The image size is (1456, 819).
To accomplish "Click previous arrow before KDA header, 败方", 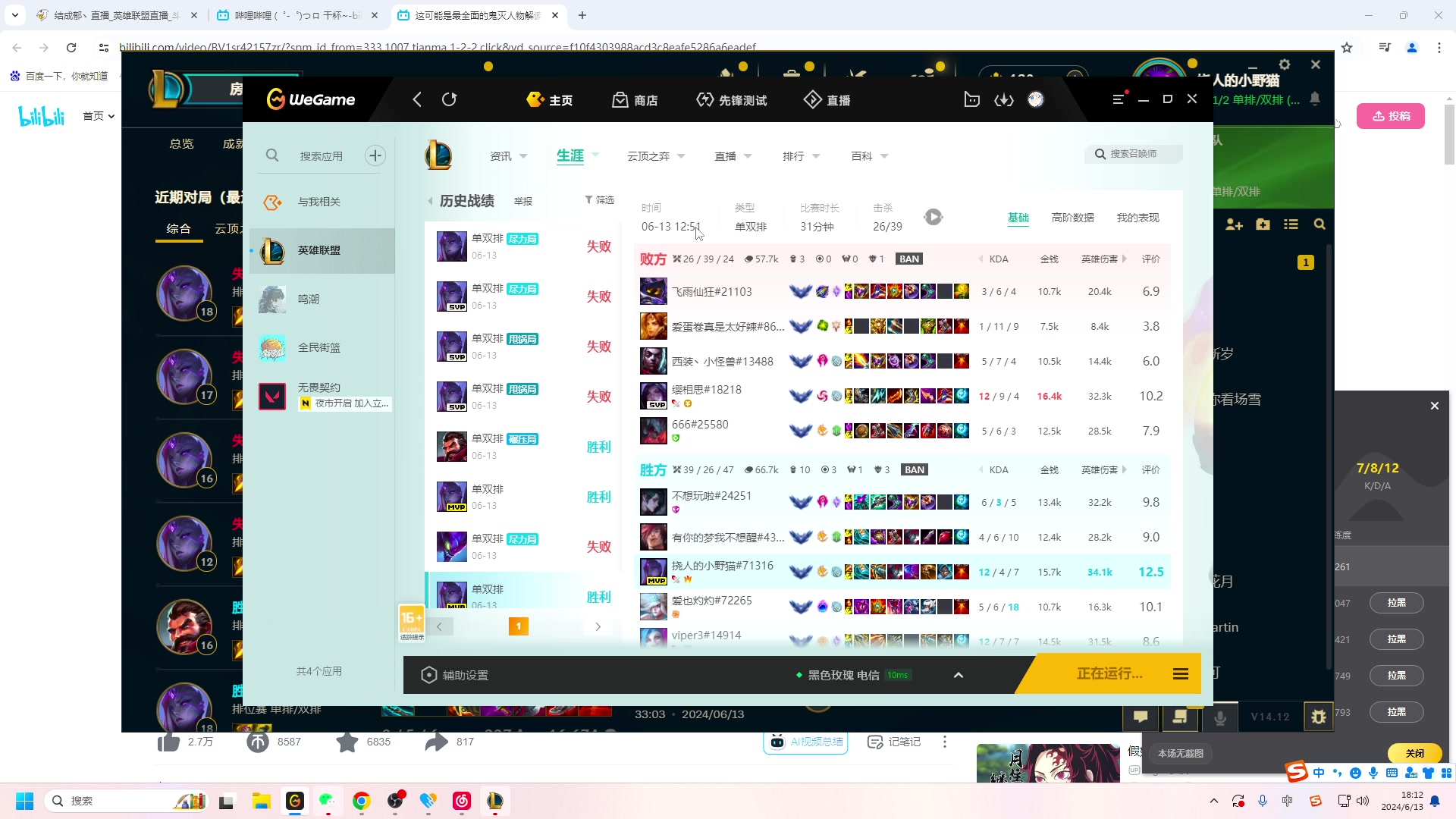I will 981,259.
